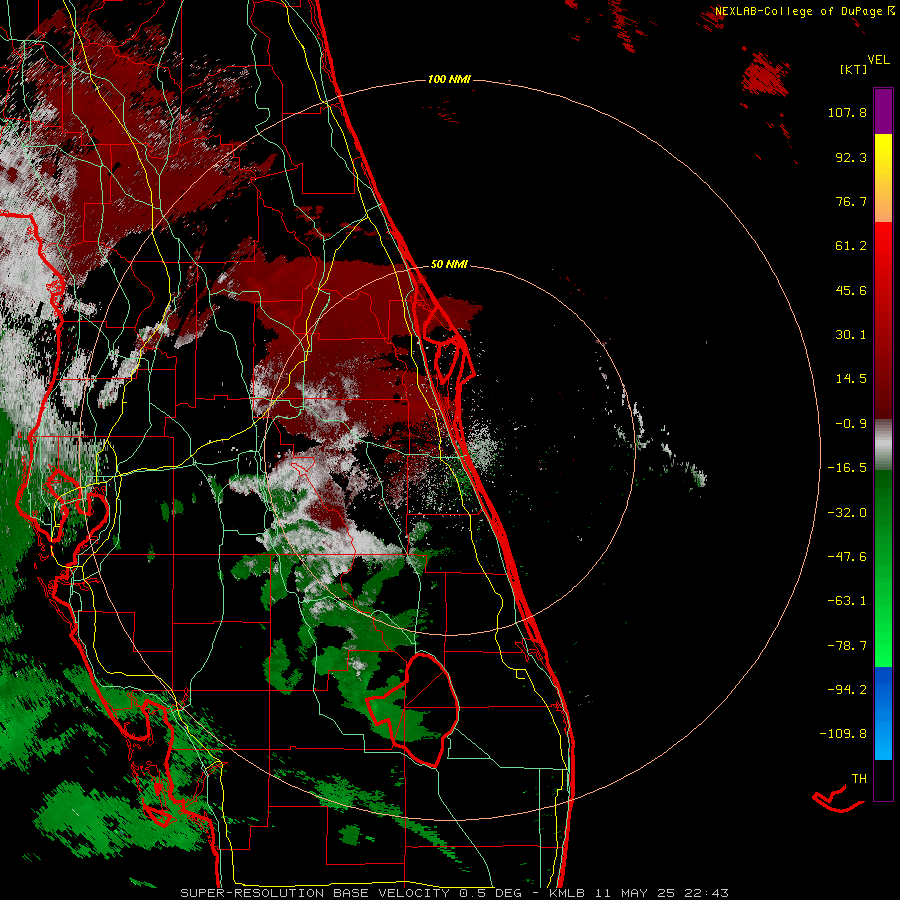Click the purple top segment of the color bar

tap(883, 111)
